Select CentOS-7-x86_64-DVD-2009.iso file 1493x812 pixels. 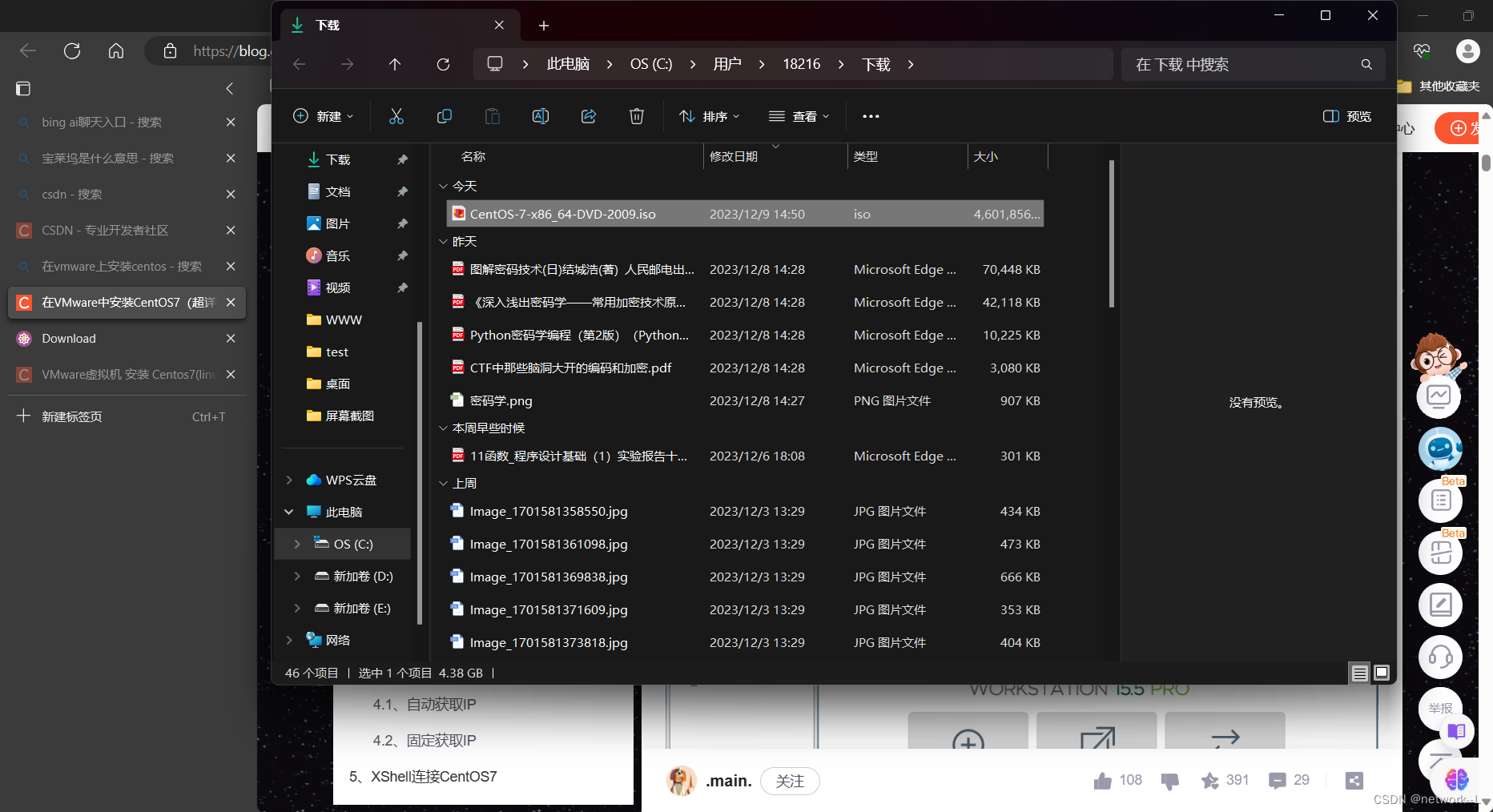pyautogui.click(x=745, y=214)
